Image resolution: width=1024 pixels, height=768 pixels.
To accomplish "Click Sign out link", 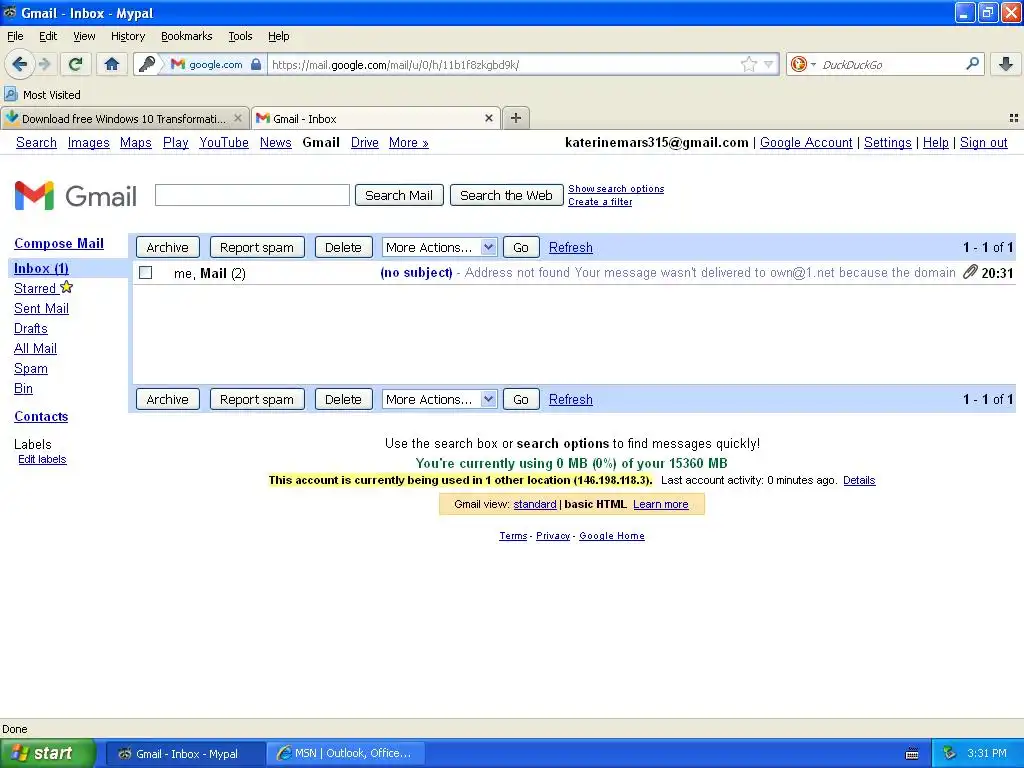I will (984, 142).
